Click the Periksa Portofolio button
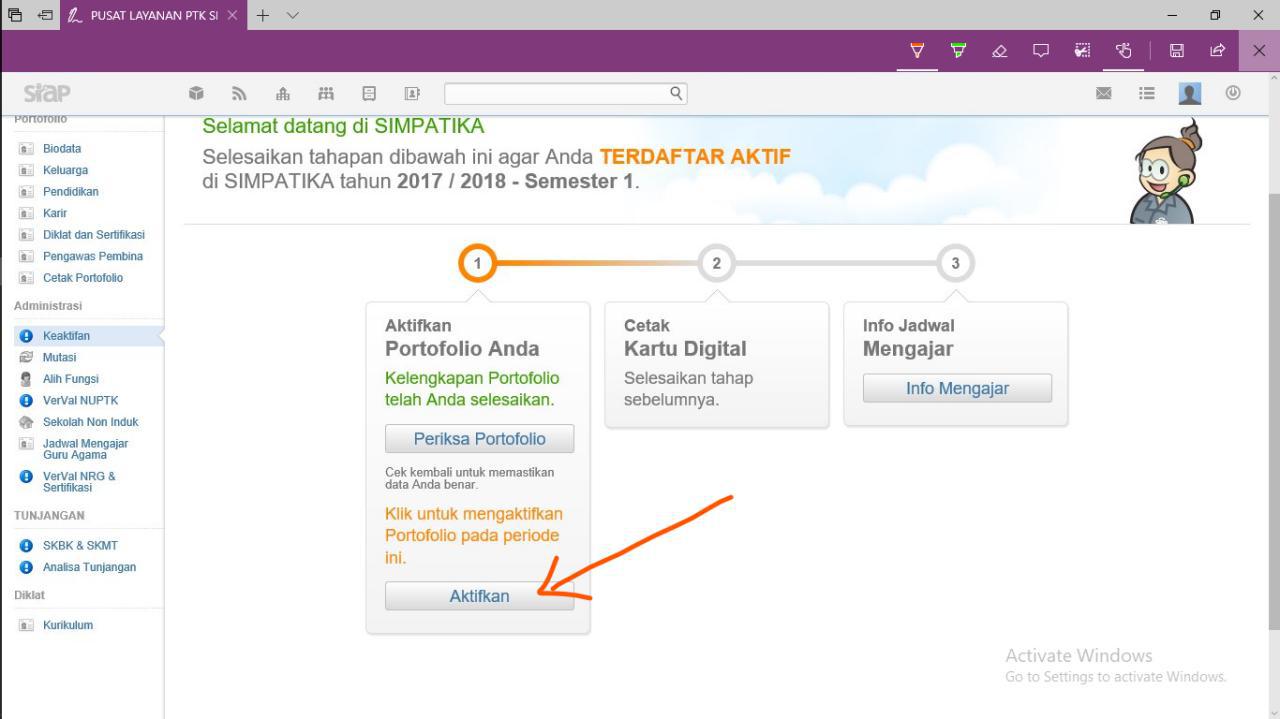The image size is (1280, 719). click(x=480, y=439)
